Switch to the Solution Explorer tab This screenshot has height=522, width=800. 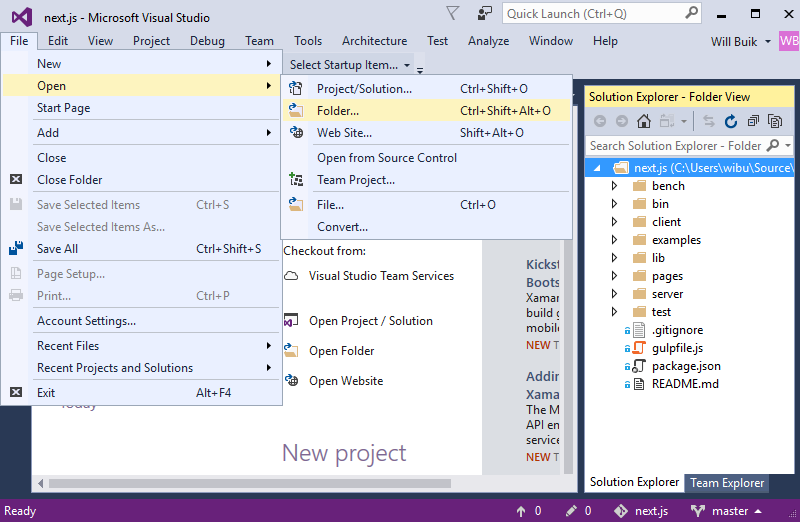tap(634, 482)
